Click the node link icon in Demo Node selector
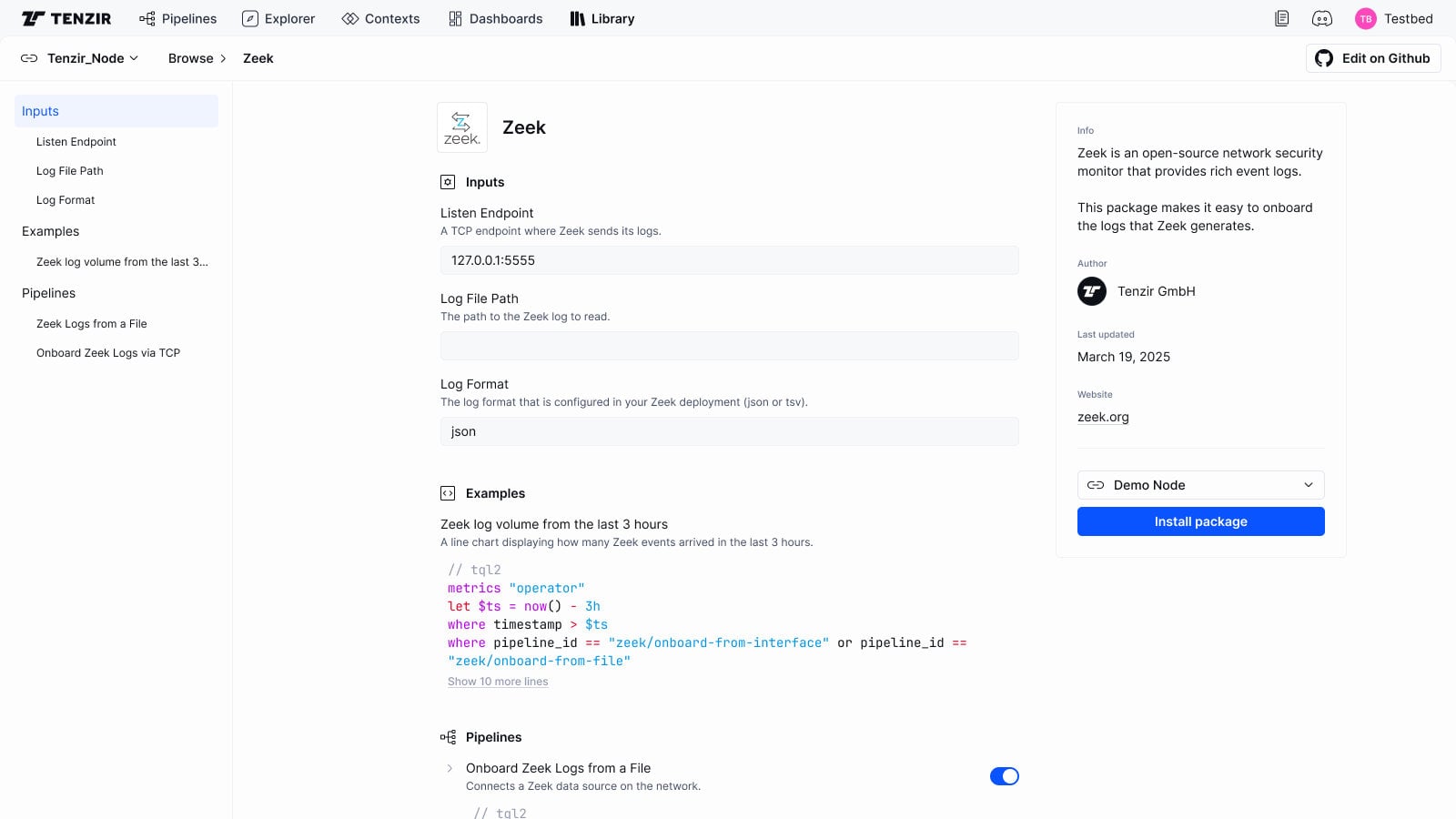Viewport: 1456px width, 819px height. click(1096, 485)
